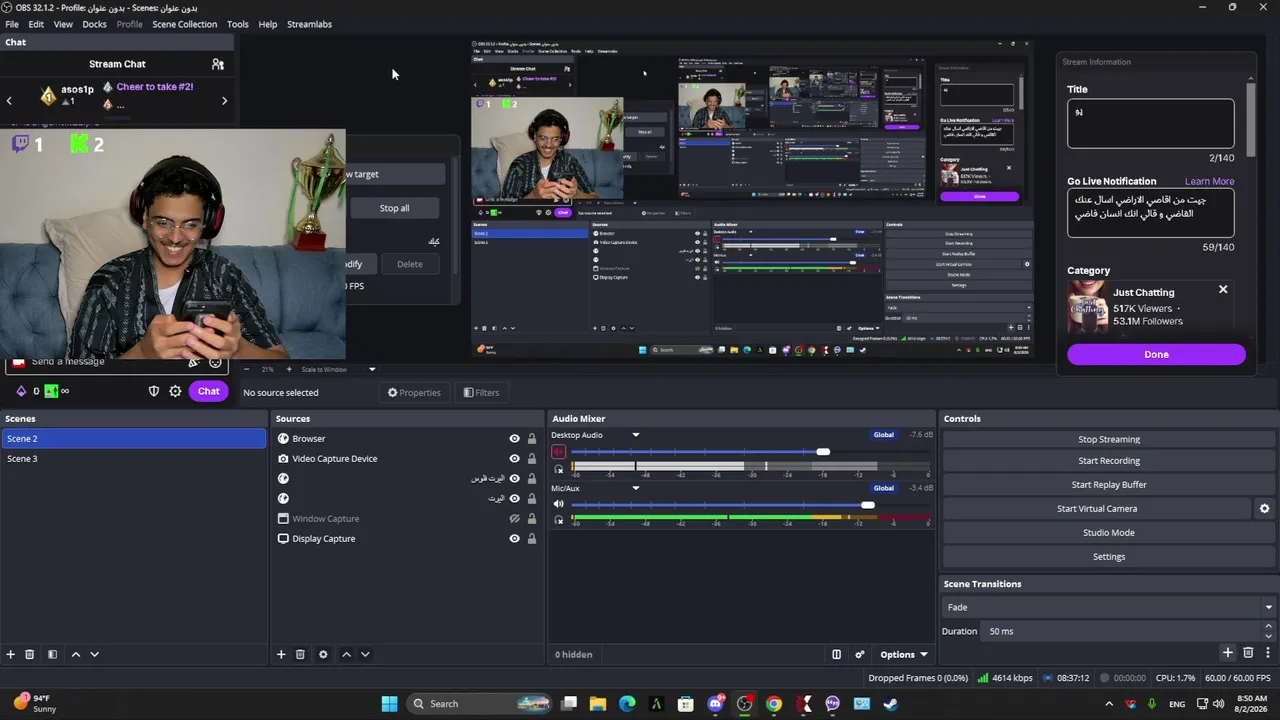
Task: Open Desktop Audio dropdown arrow
Action: click(635, 435)
